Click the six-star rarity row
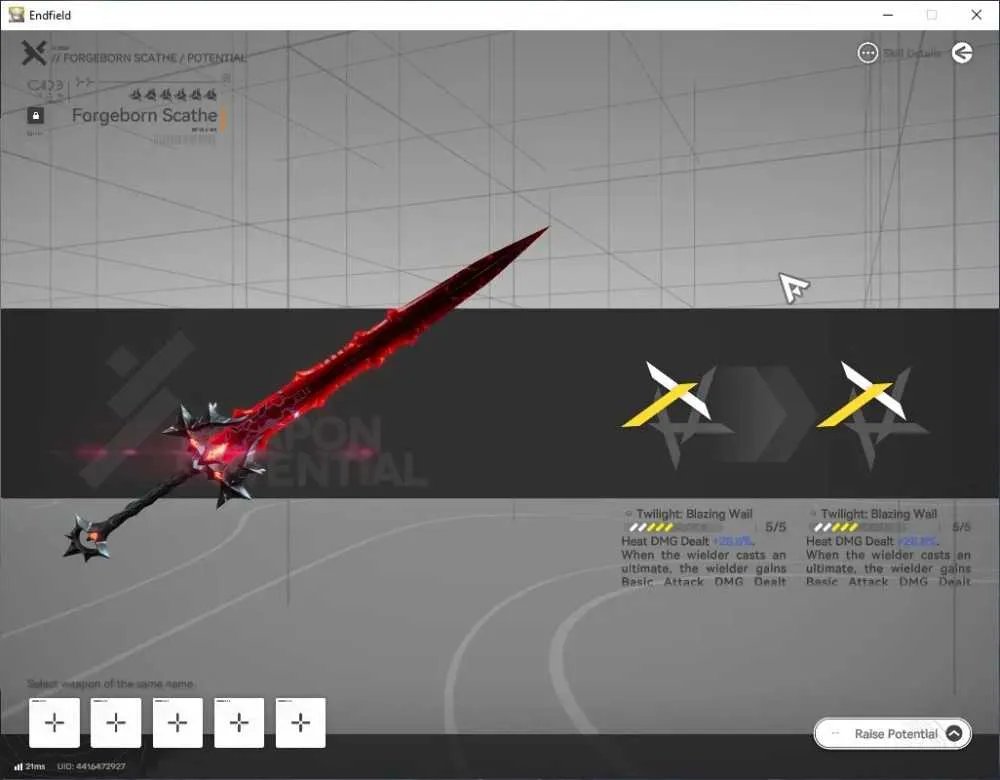 click(173, 95)
